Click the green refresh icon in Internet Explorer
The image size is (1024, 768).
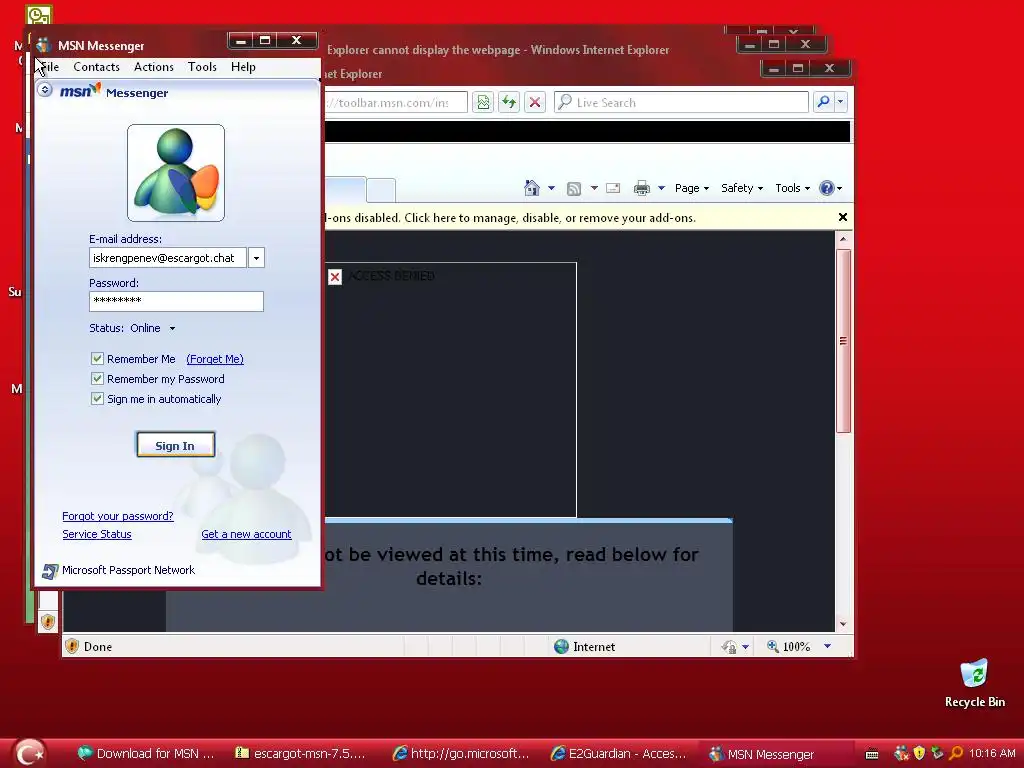509,103
